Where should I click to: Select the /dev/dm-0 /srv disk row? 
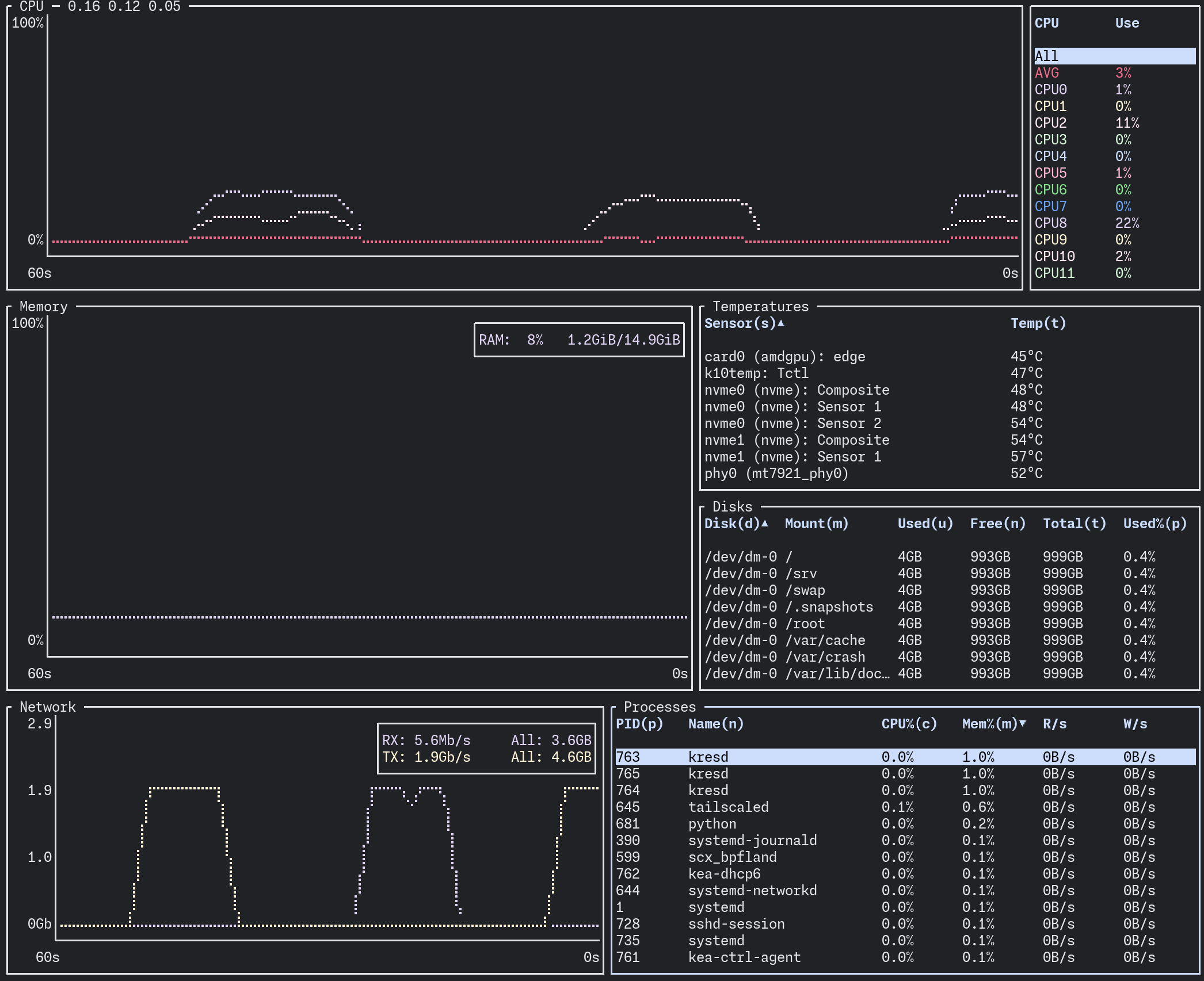coord(801,574)
